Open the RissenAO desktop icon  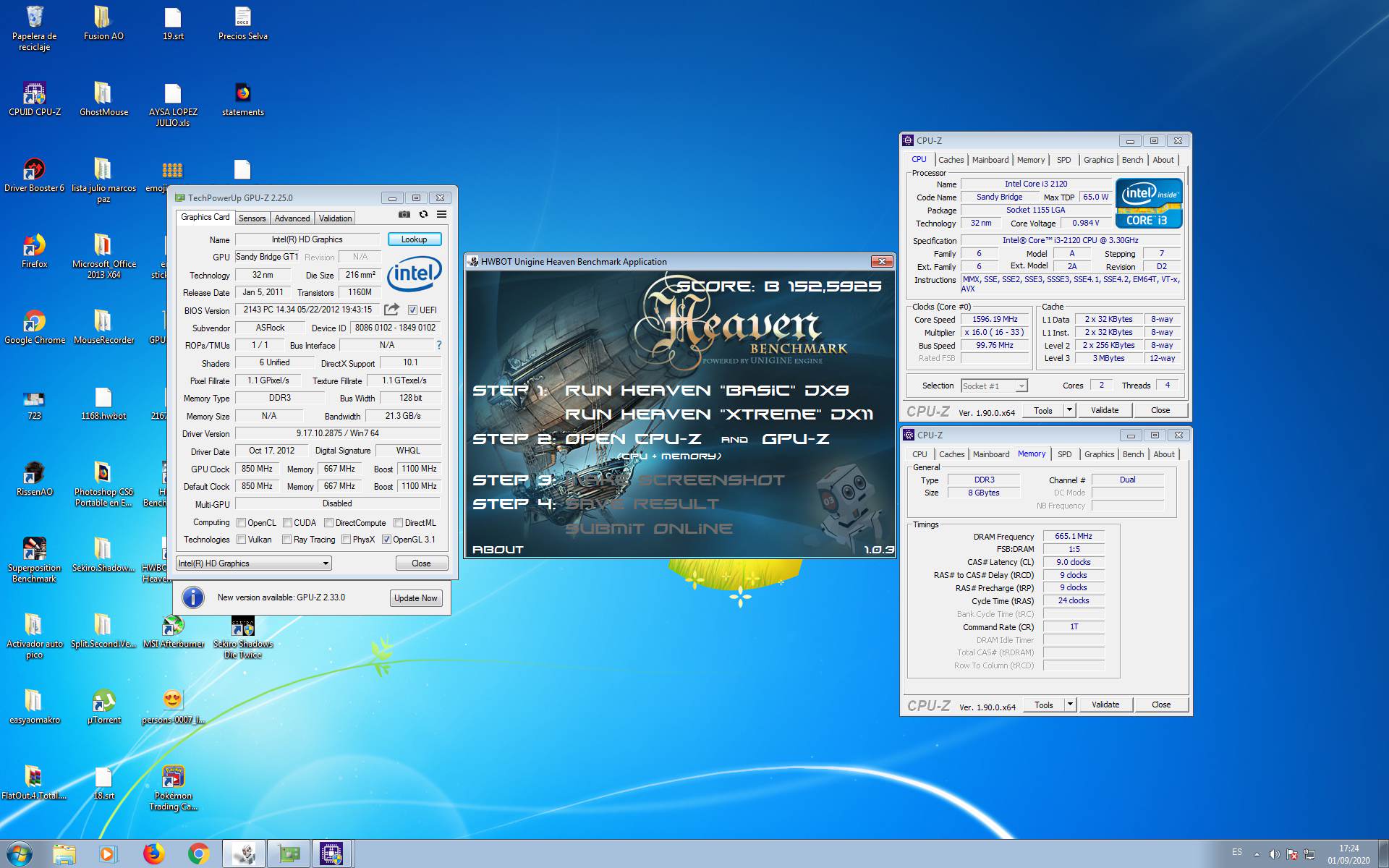pyautogui.click(x=34, y=478)
